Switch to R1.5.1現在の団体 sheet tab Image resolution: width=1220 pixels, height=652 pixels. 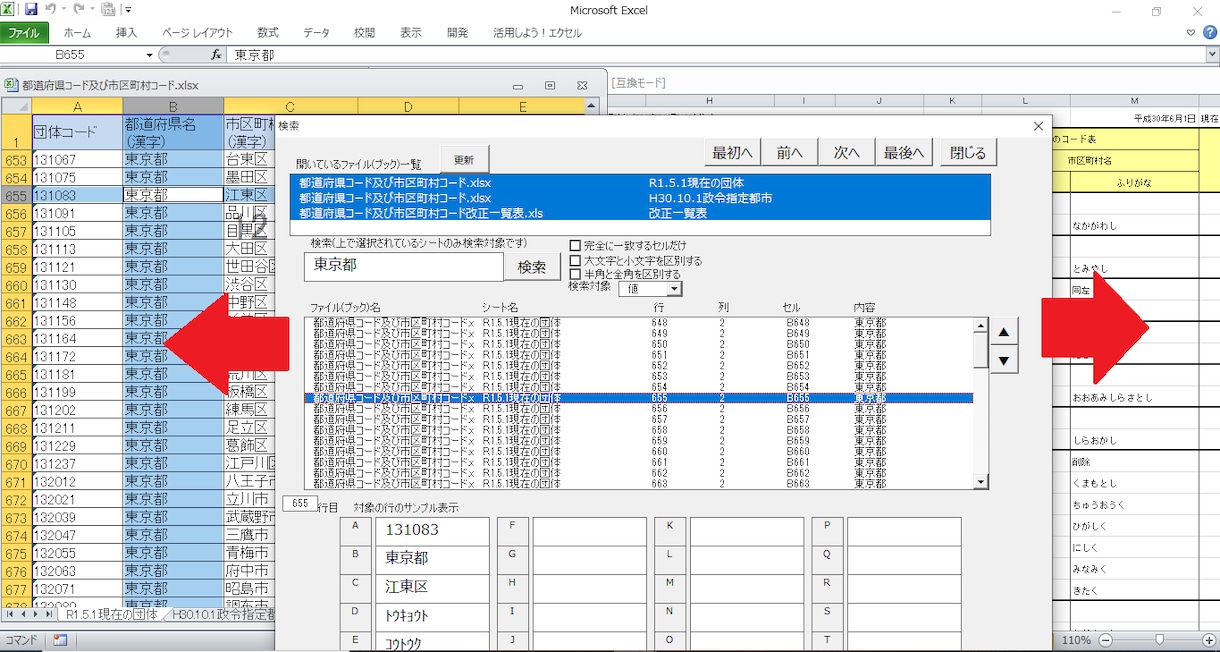[111, 615]
